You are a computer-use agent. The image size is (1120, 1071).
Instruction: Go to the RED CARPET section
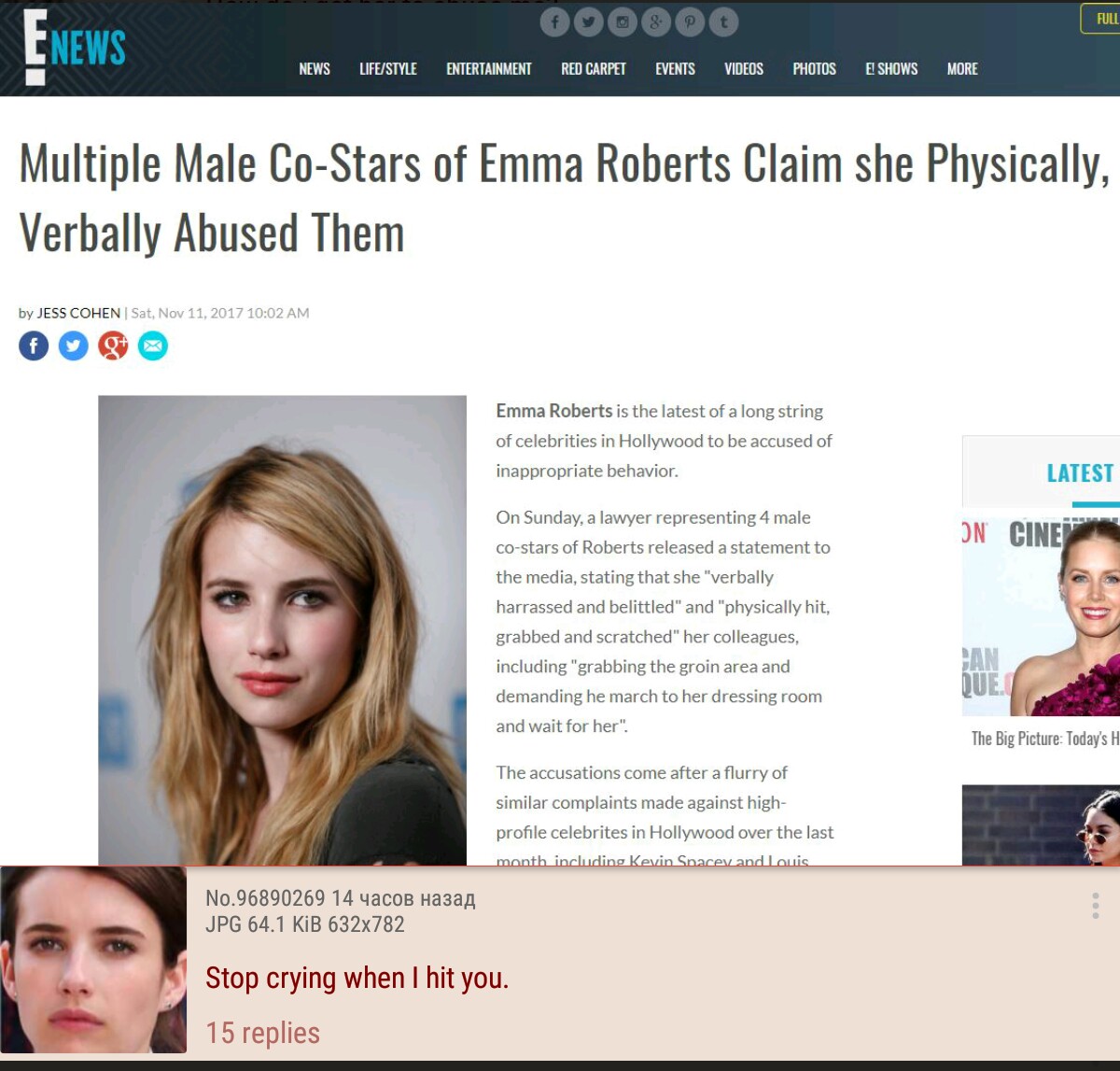[x=594, y=69]
